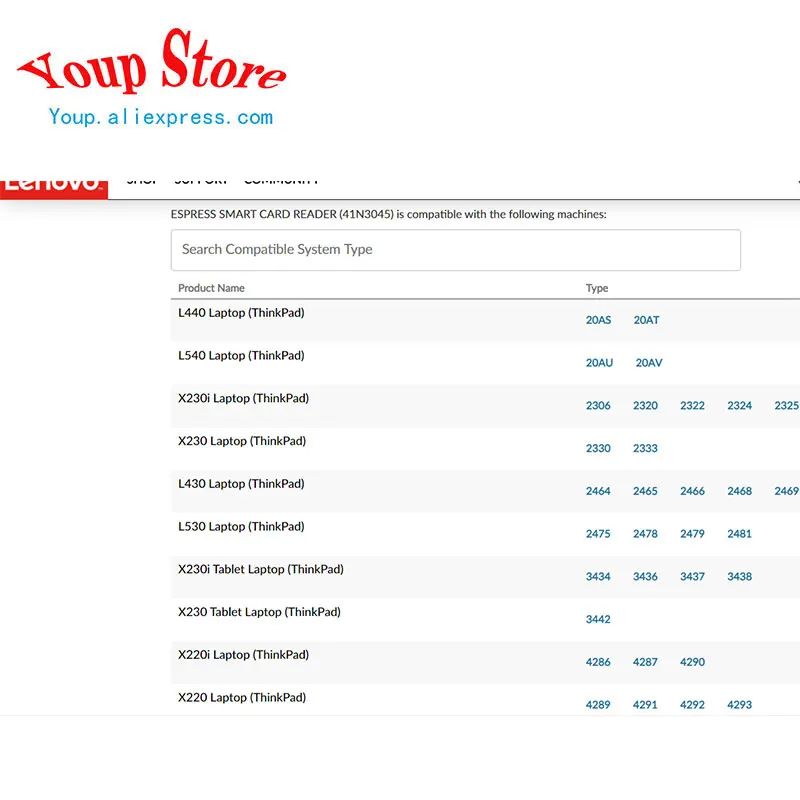Viewport: 800px width, 800px height.
Task: Open type 4293 for X220 Laptop
Action: (739, 706)
